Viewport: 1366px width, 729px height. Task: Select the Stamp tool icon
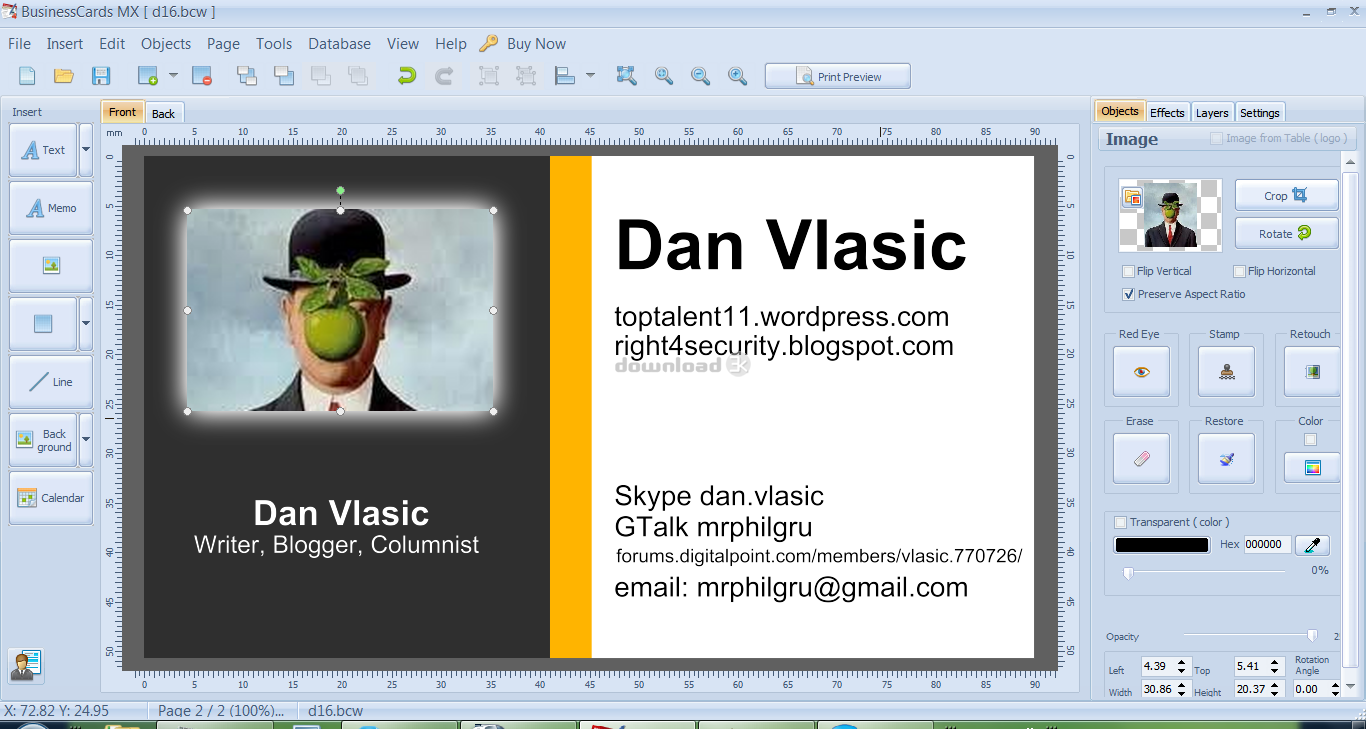click(x=1226, y=371)
